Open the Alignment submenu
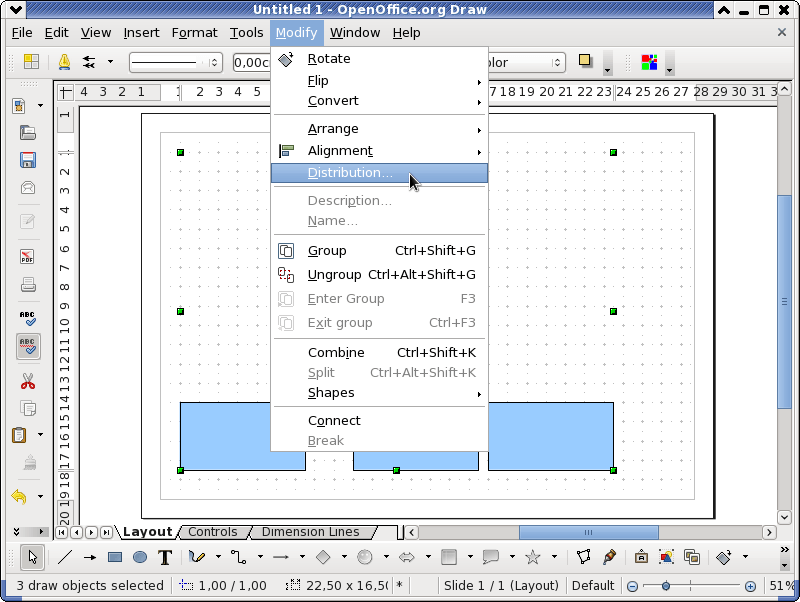The image size is (800, 602). click(379, 151)
